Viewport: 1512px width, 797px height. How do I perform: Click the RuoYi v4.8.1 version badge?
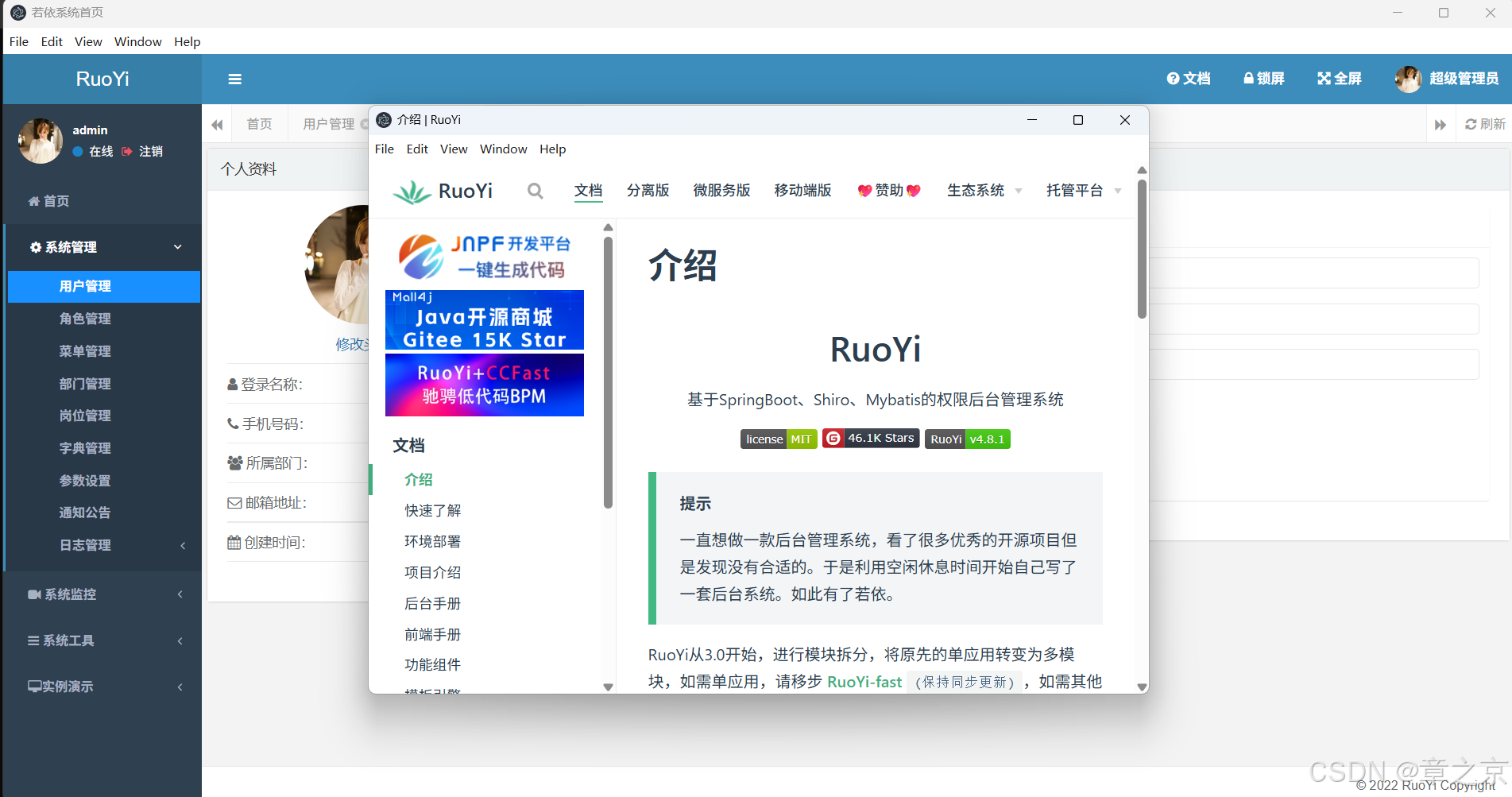[x=968, y=439]
